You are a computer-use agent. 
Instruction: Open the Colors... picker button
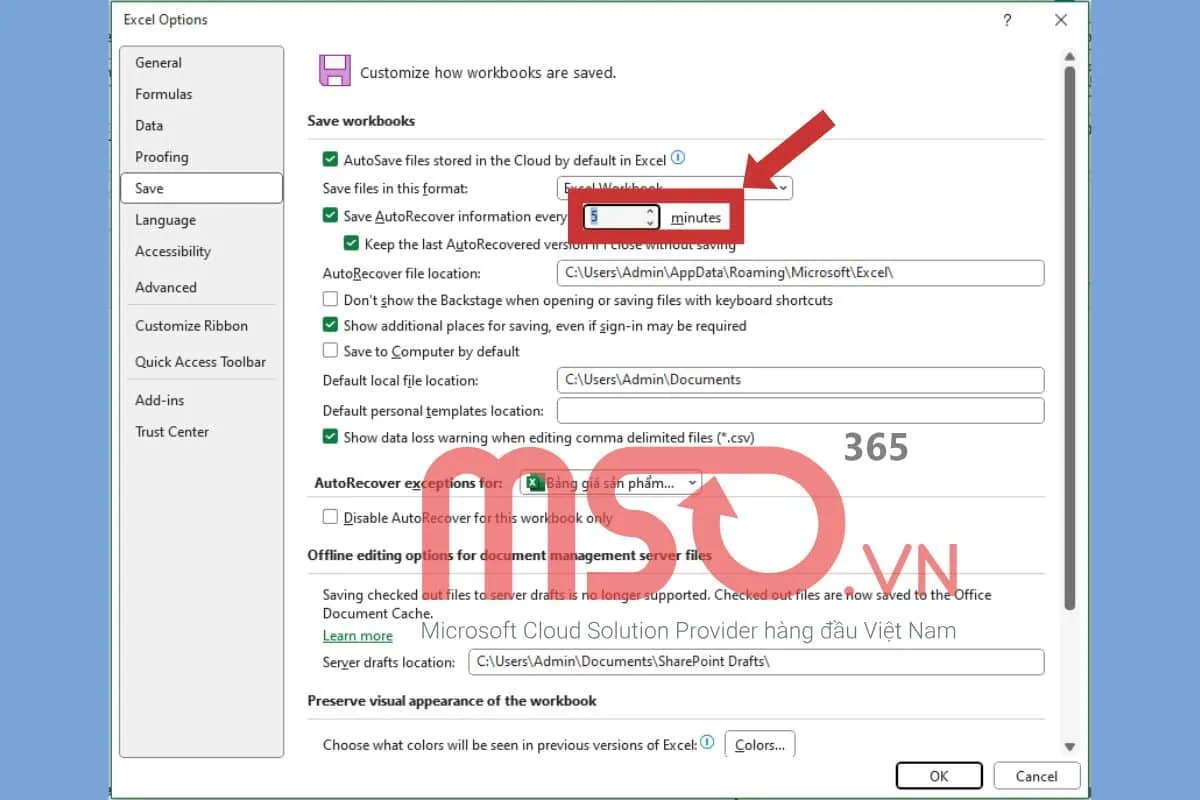759,745
